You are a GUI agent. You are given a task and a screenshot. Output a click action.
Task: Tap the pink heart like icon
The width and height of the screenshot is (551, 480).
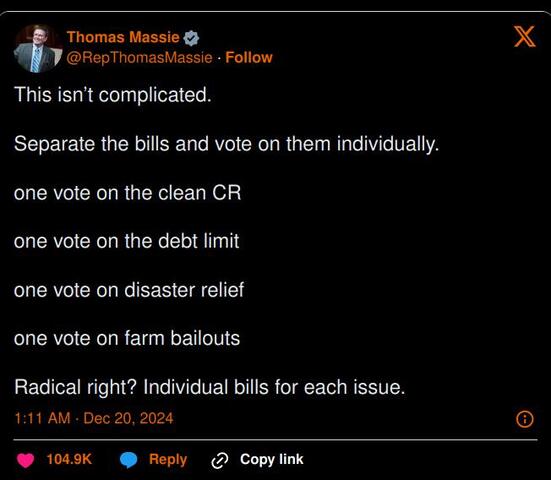click(x=25, y=460)
